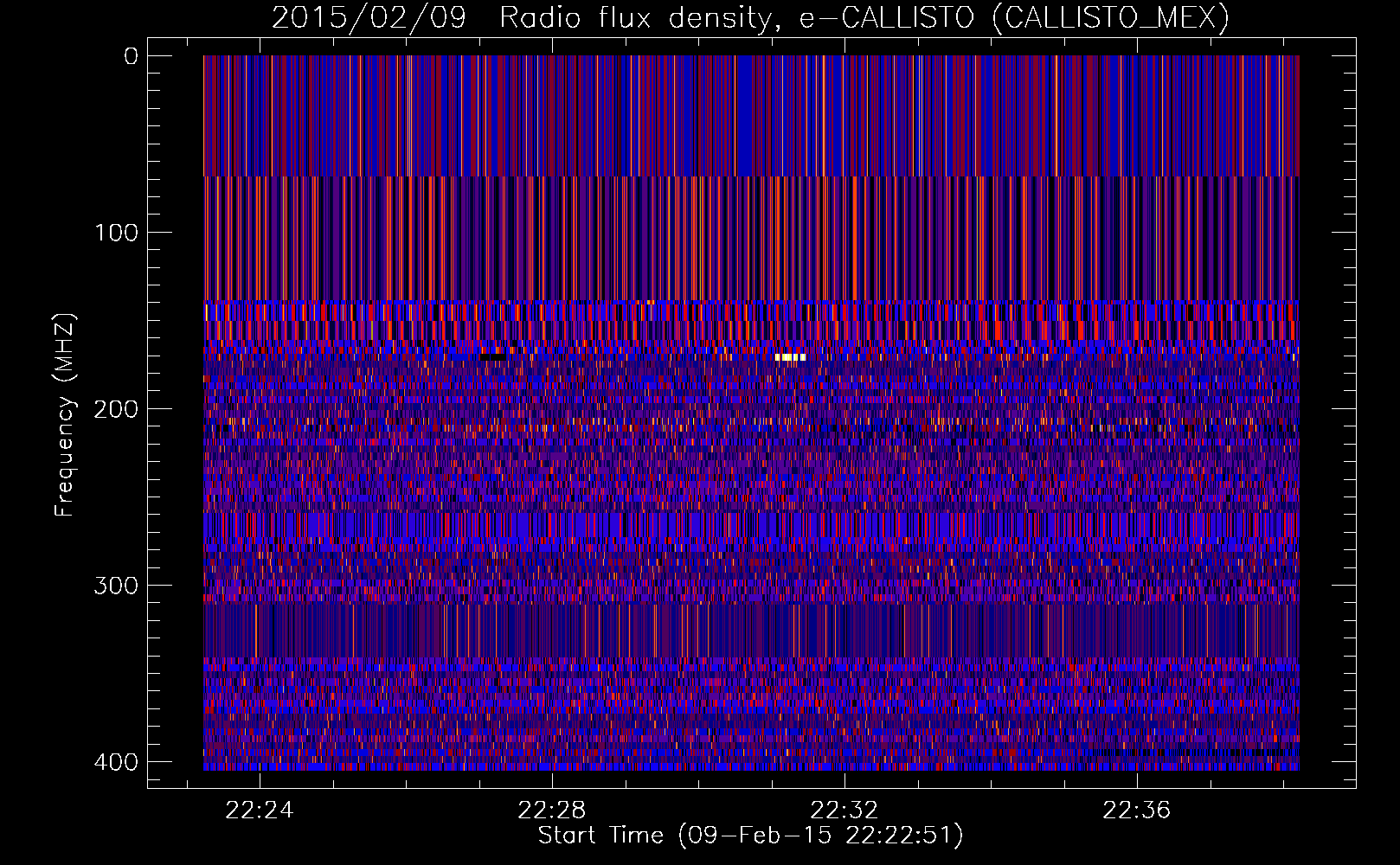Screen dimensions: 1400x865
Task: Click the 400 frequency tick label
Action: coord(116,762)
